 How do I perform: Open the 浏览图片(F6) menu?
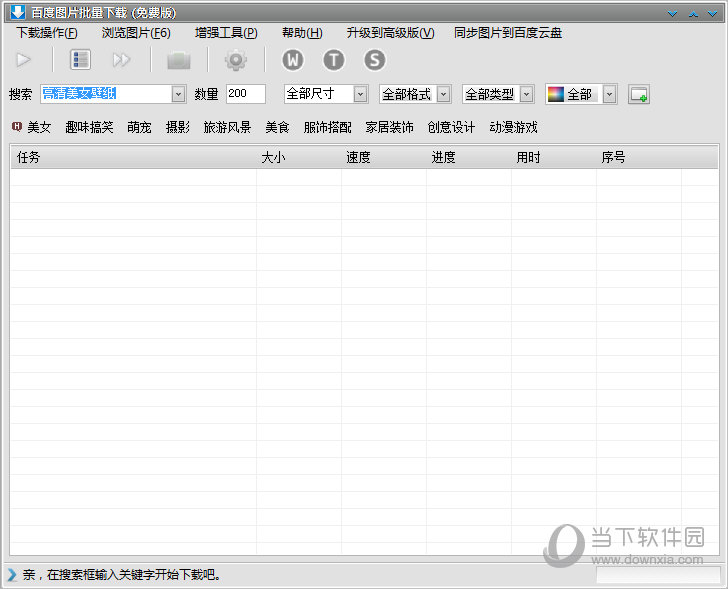(x=136, y=33)
